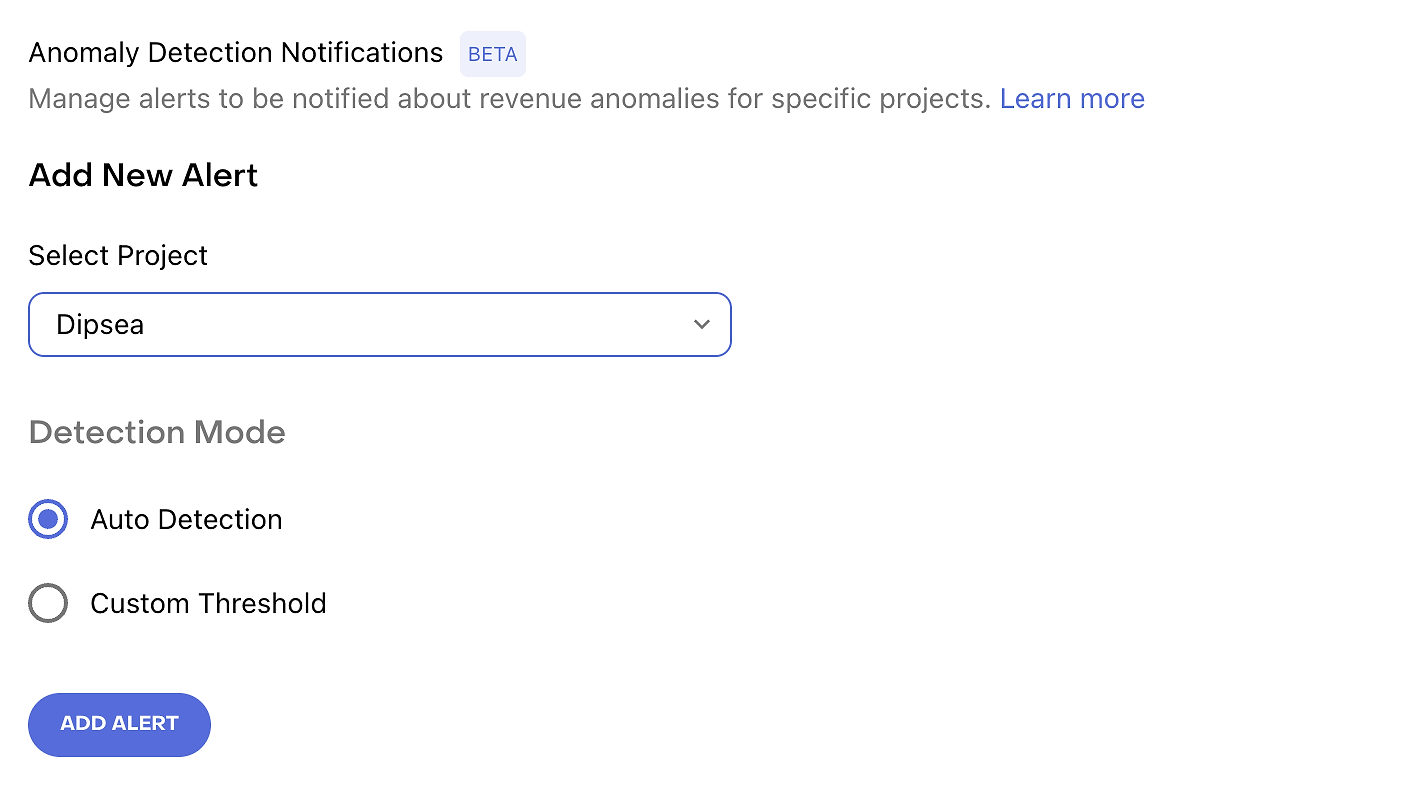The width and height of the screenshot is (1408, 792).
Task: Click the word Threshold in second option
Action: 262,603
